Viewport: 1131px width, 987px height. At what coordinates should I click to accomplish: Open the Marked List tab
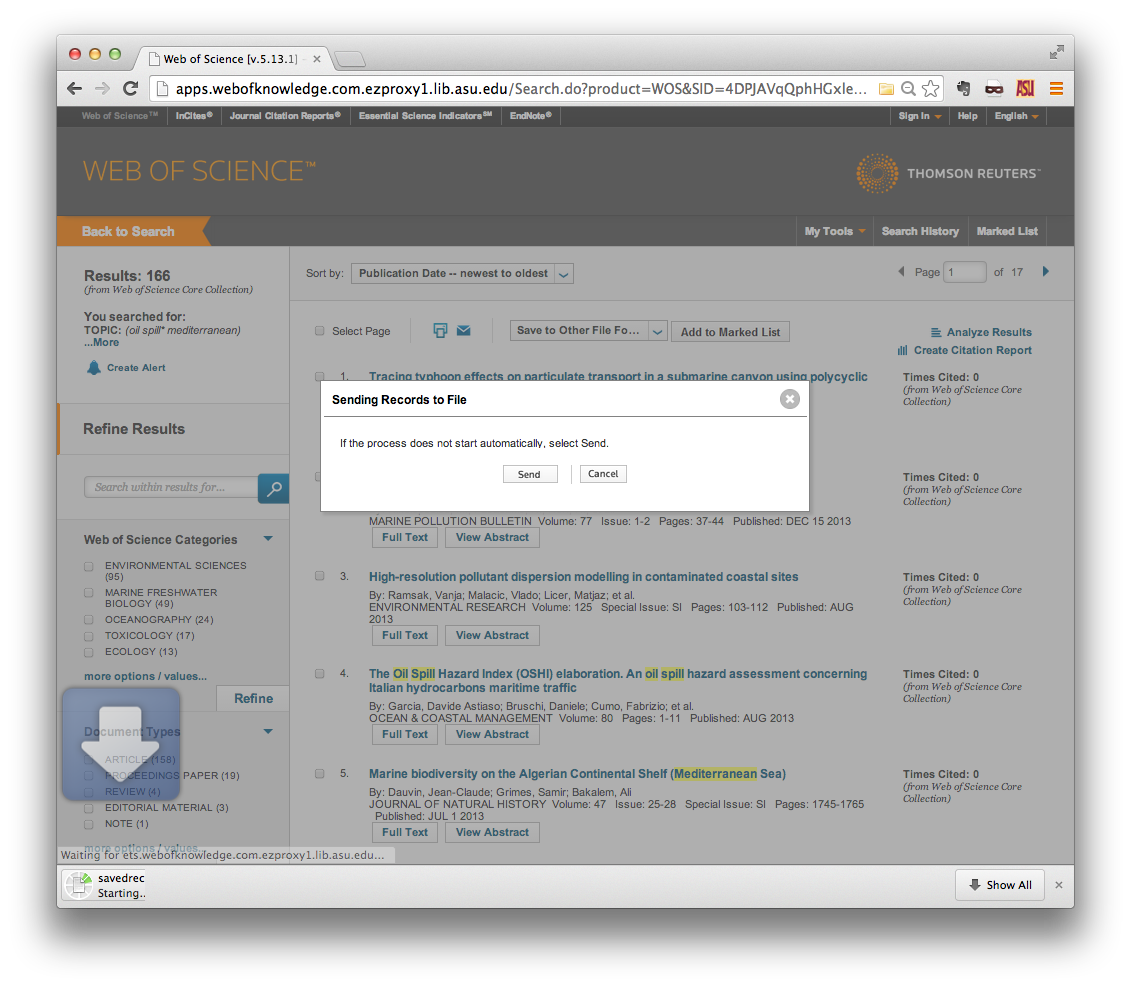coord(1007,232)
